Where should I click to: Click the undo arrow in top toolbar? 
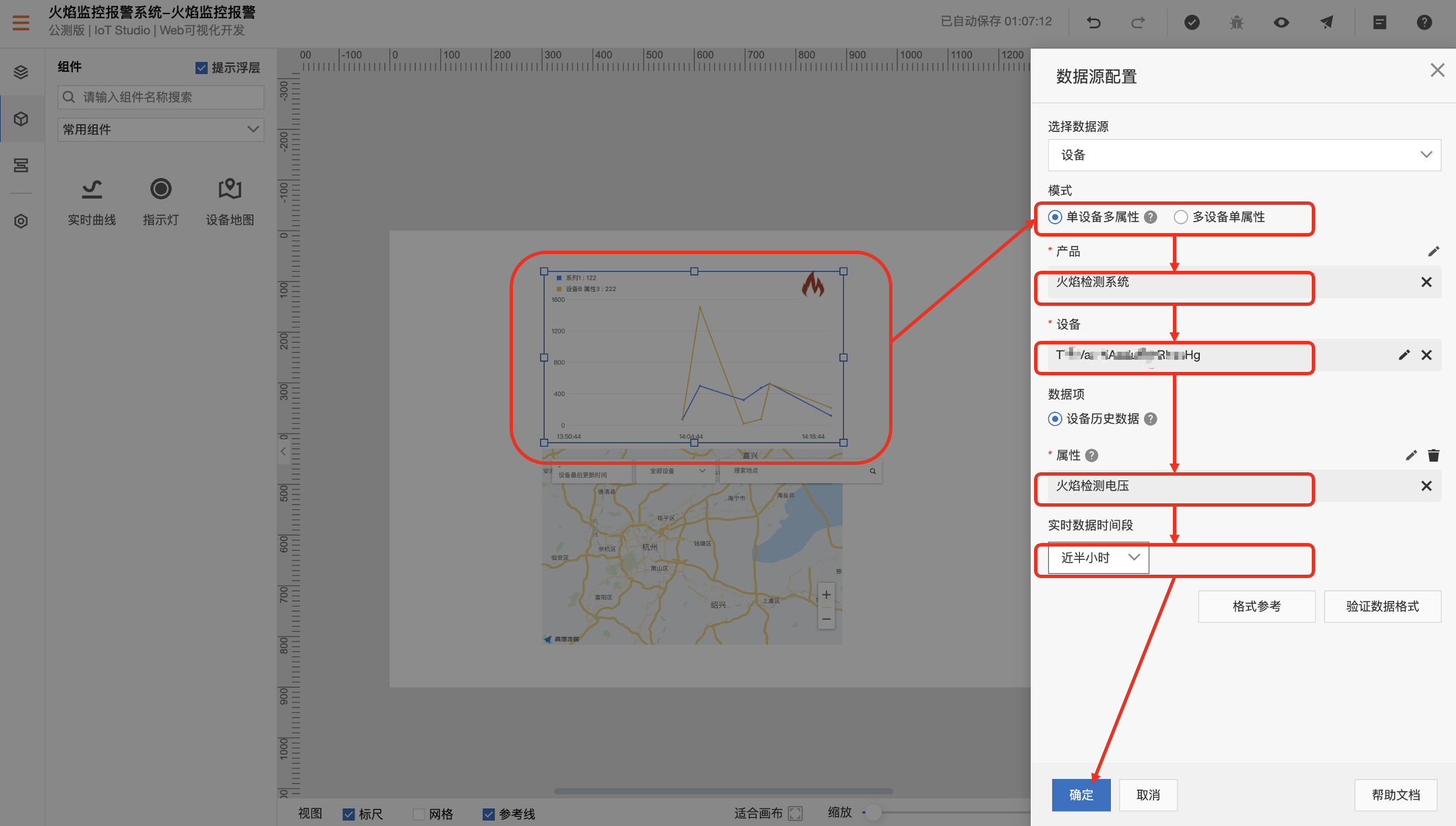(x=1093, y=23)
